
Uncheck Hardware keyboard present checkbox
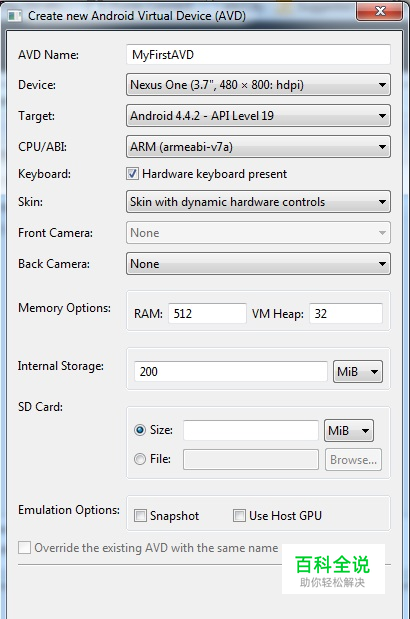click(x=132, y=174)
